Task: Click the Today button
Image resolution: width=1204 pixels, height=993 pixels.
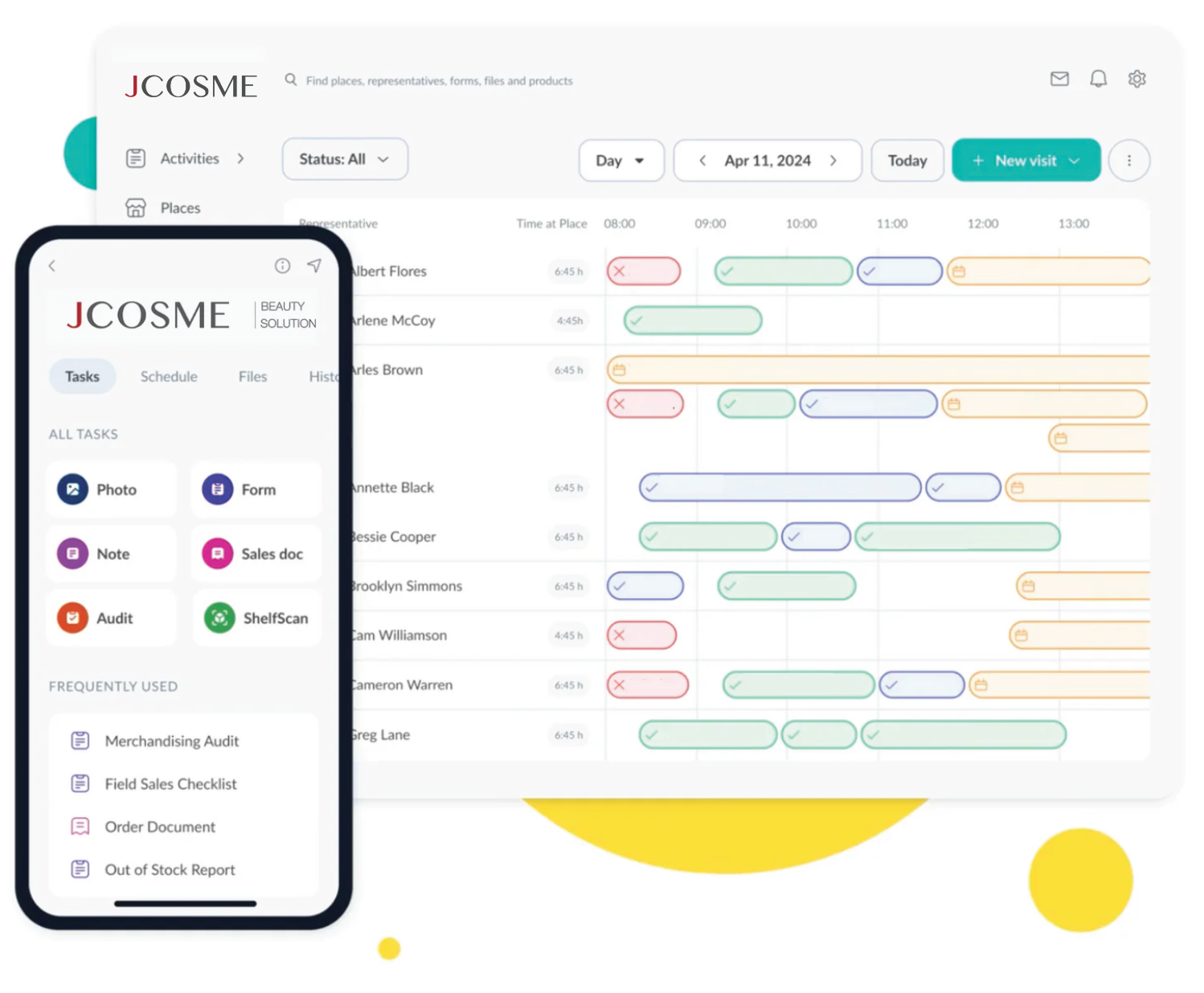Action: tap(907, 161)
